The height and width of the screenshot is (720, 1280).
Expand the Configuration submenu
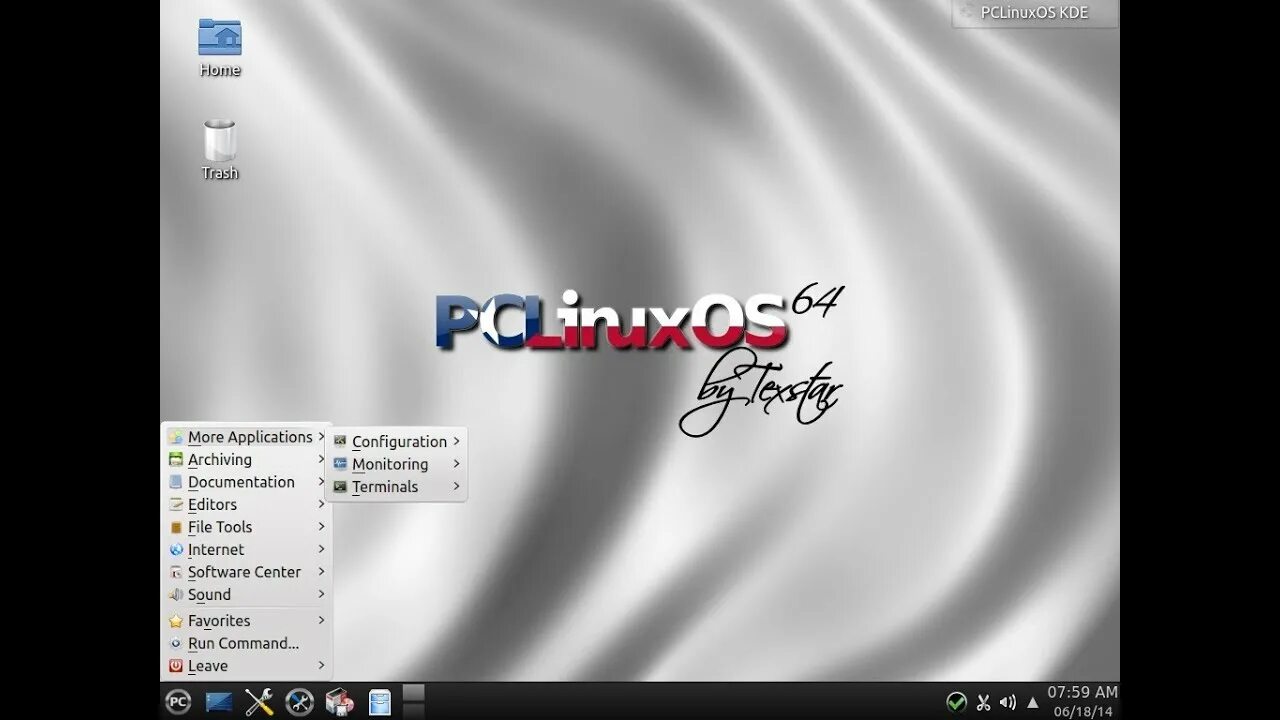pos(396,442)
